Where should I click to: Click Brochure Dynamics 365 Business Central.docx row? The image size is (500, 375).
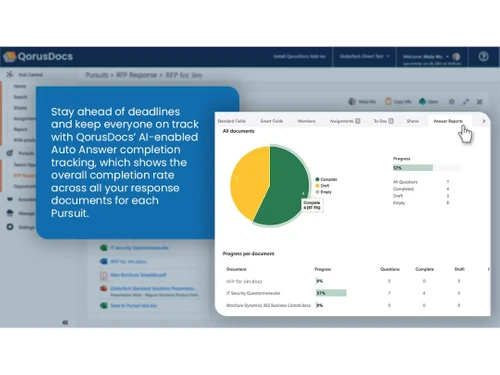click(268, 305)
